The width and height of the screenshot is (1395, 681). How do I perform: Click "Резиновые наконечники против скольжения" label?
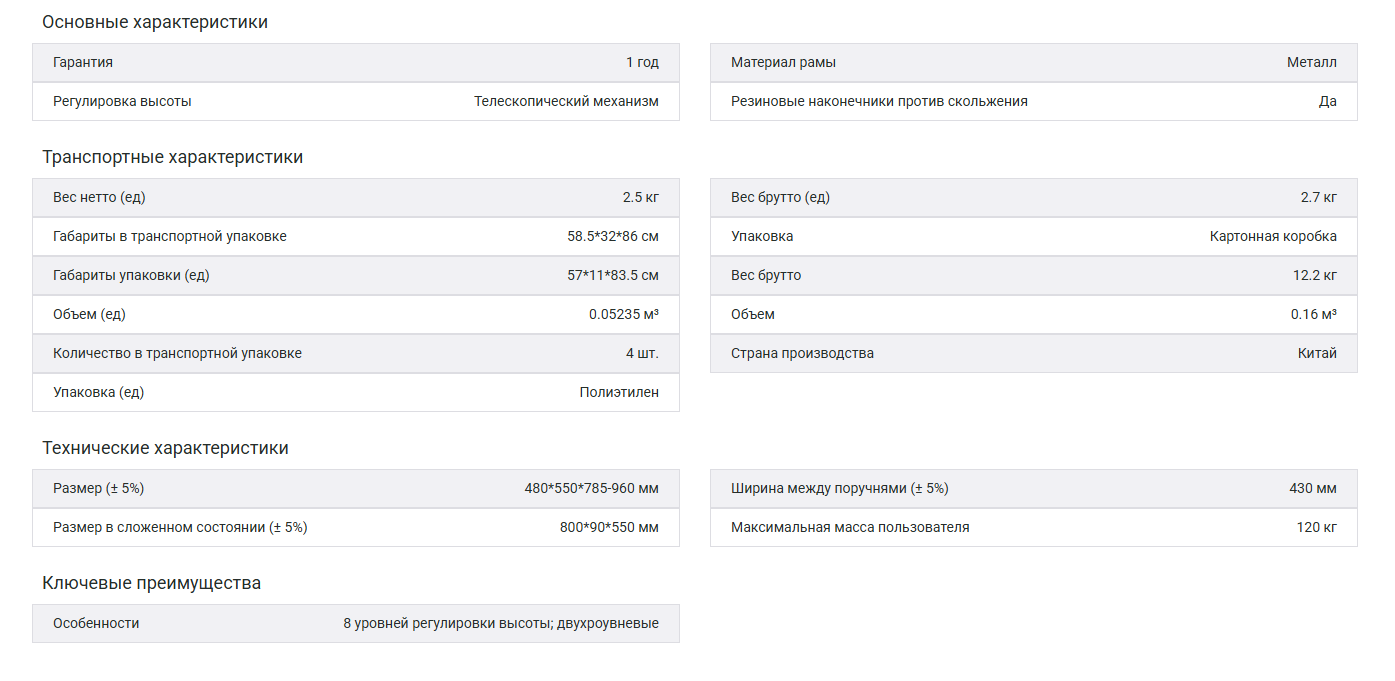point(879,101)
